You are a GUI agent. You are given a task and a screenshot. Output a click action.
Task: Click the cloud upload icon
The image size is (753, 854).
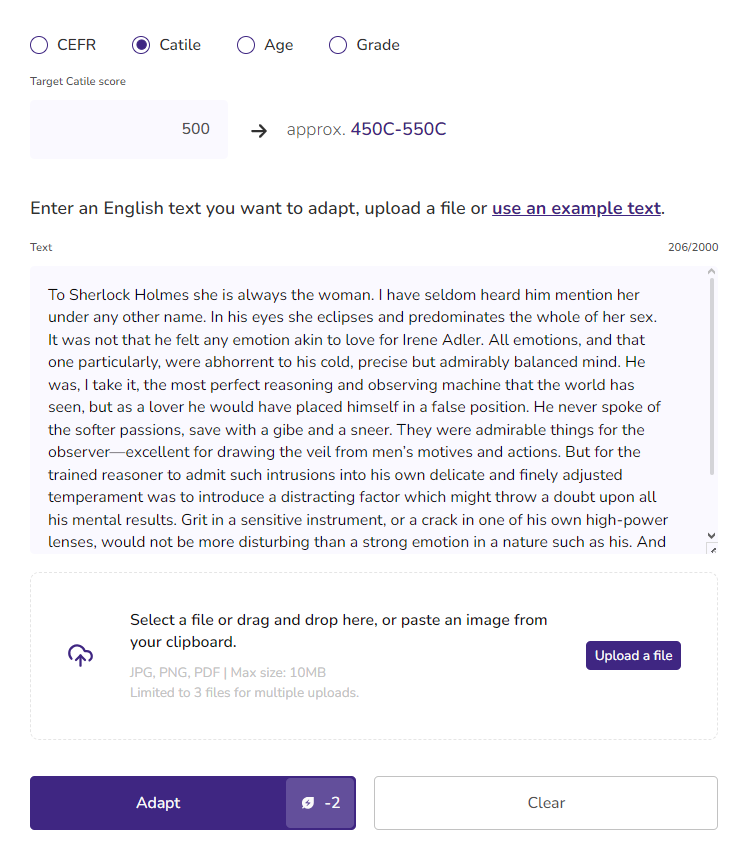80,655
